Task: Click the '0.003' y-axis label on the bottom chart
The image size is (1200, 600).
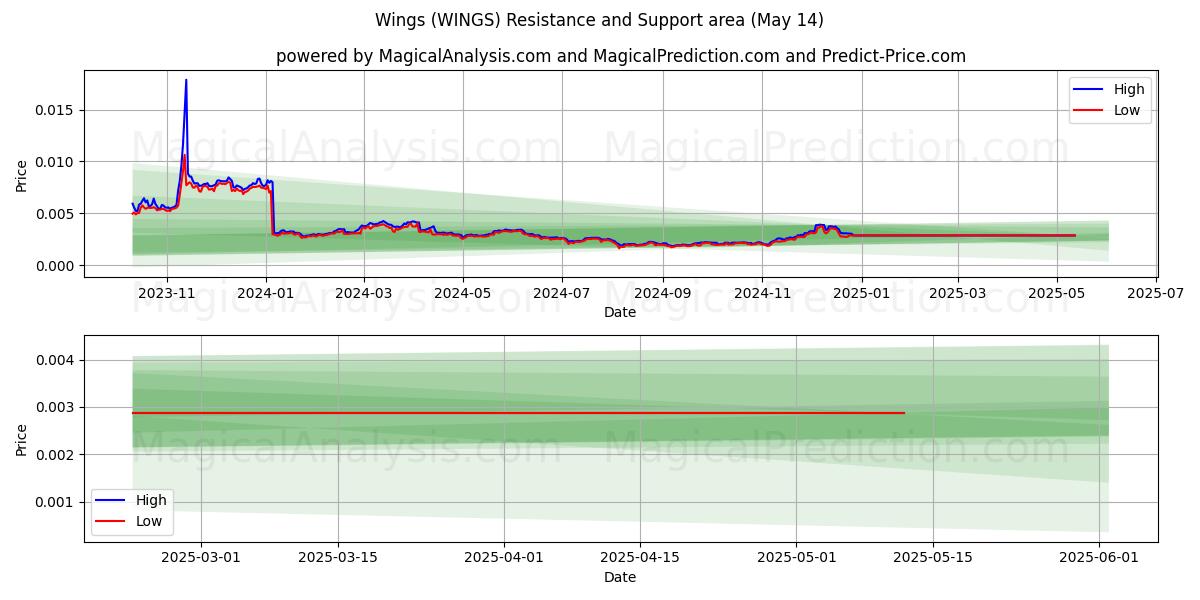Action: click(x=57, y=408)
